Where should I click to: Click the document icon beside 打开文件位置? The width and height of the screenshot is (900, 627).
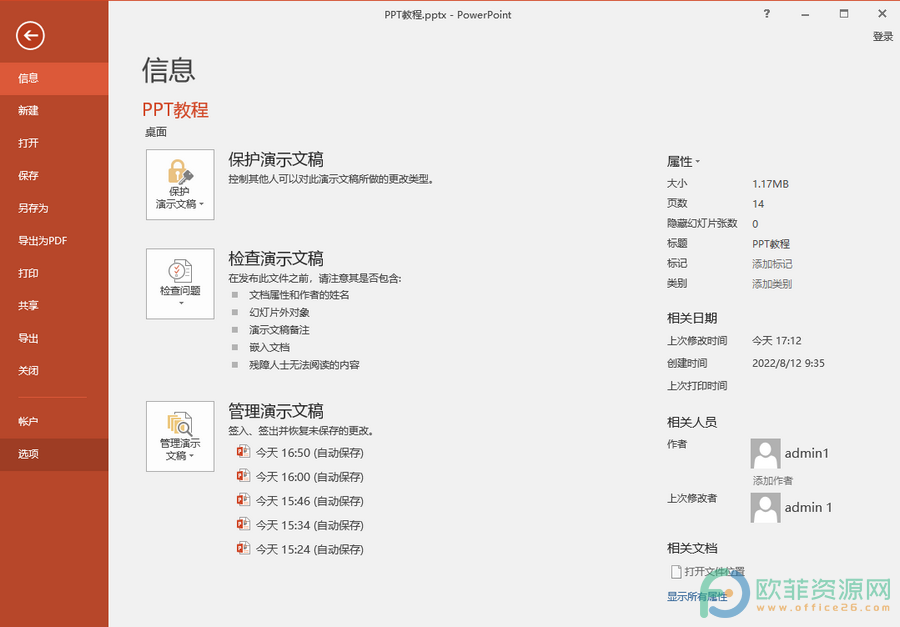coord(676,571)
